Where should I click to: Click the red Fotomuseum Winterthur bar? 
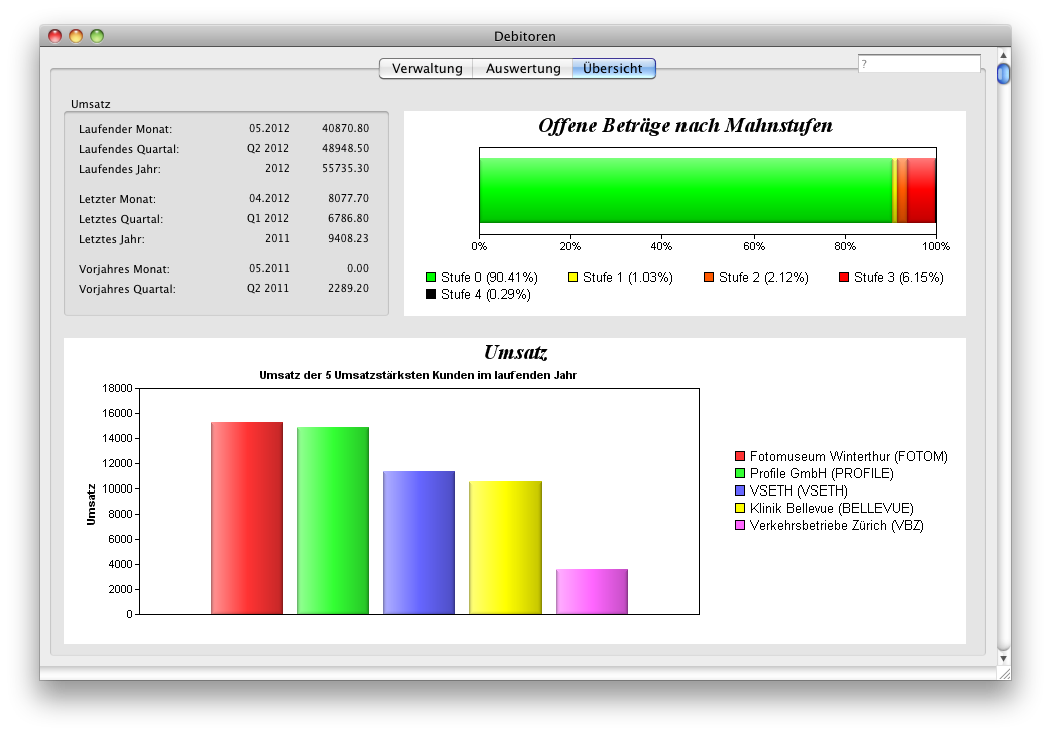(x=246, y=518)
